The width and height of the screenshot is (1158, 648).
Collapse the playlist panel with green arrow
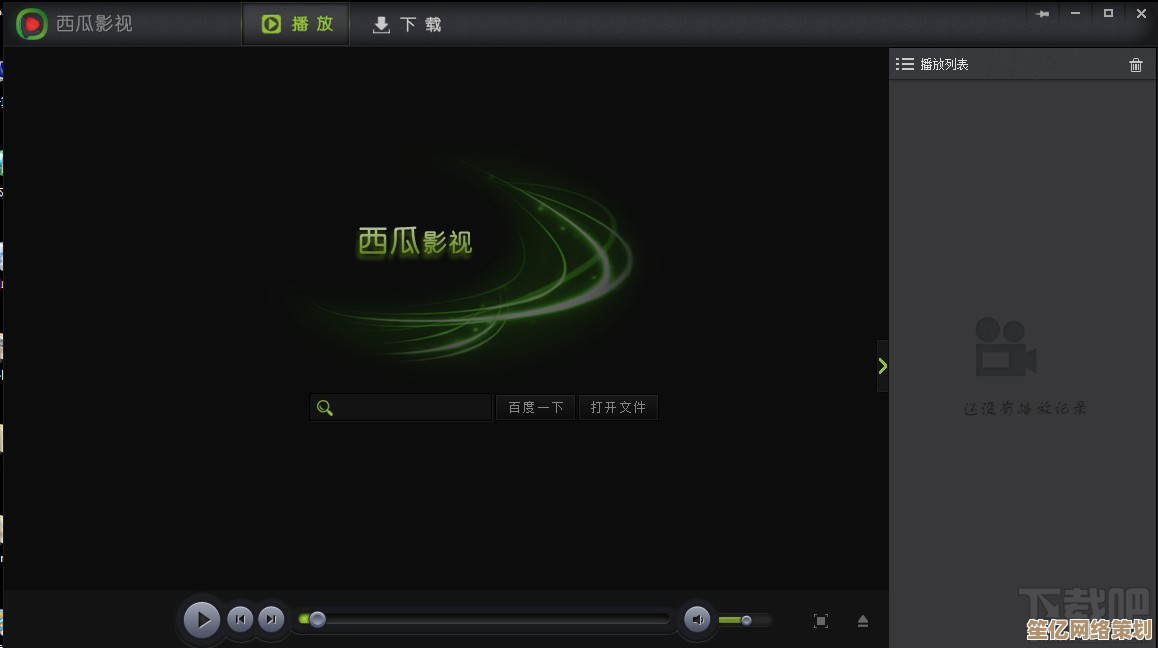pos(882,366)
